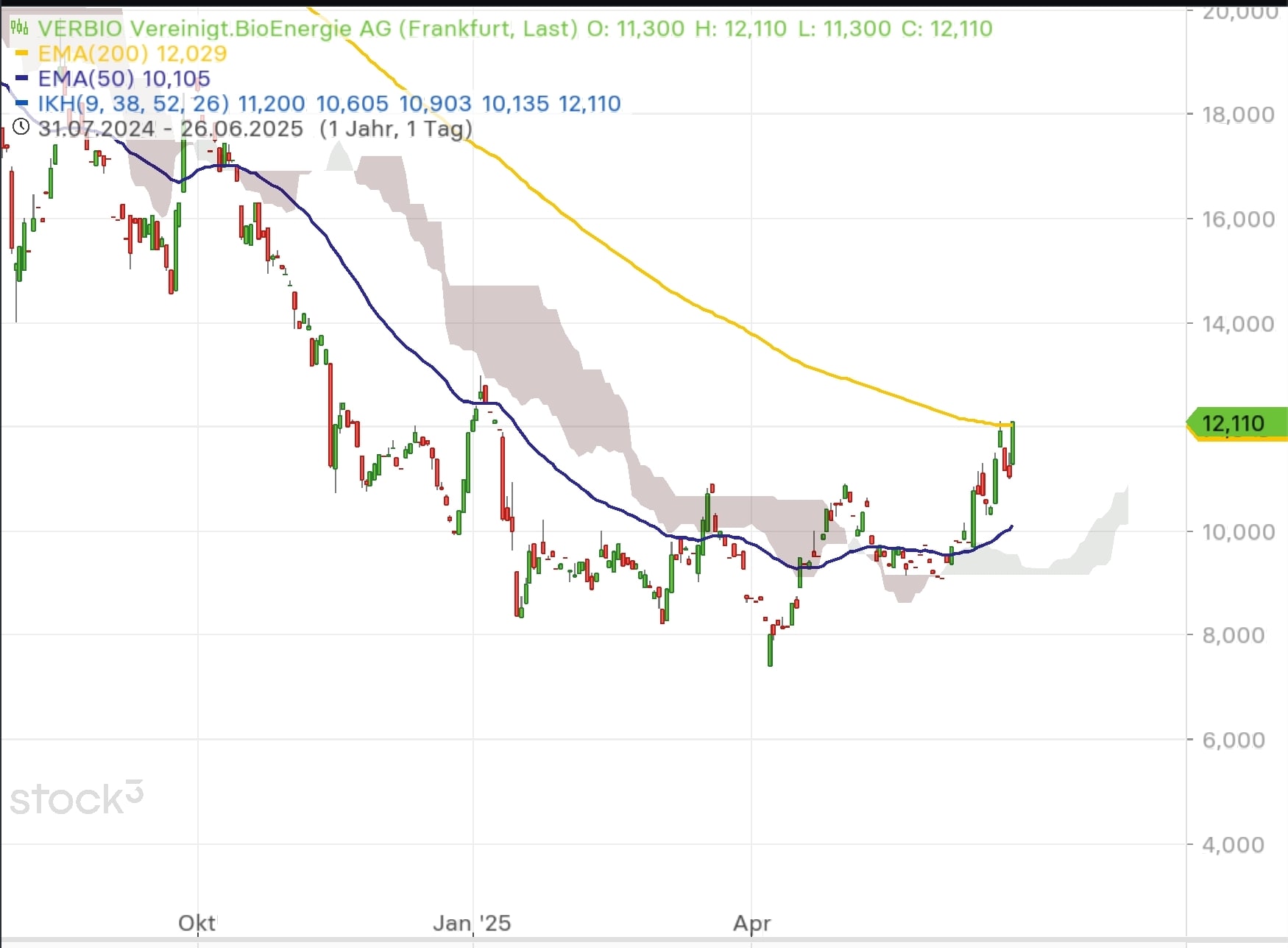Click the 10,000 price axis label

1238,531
